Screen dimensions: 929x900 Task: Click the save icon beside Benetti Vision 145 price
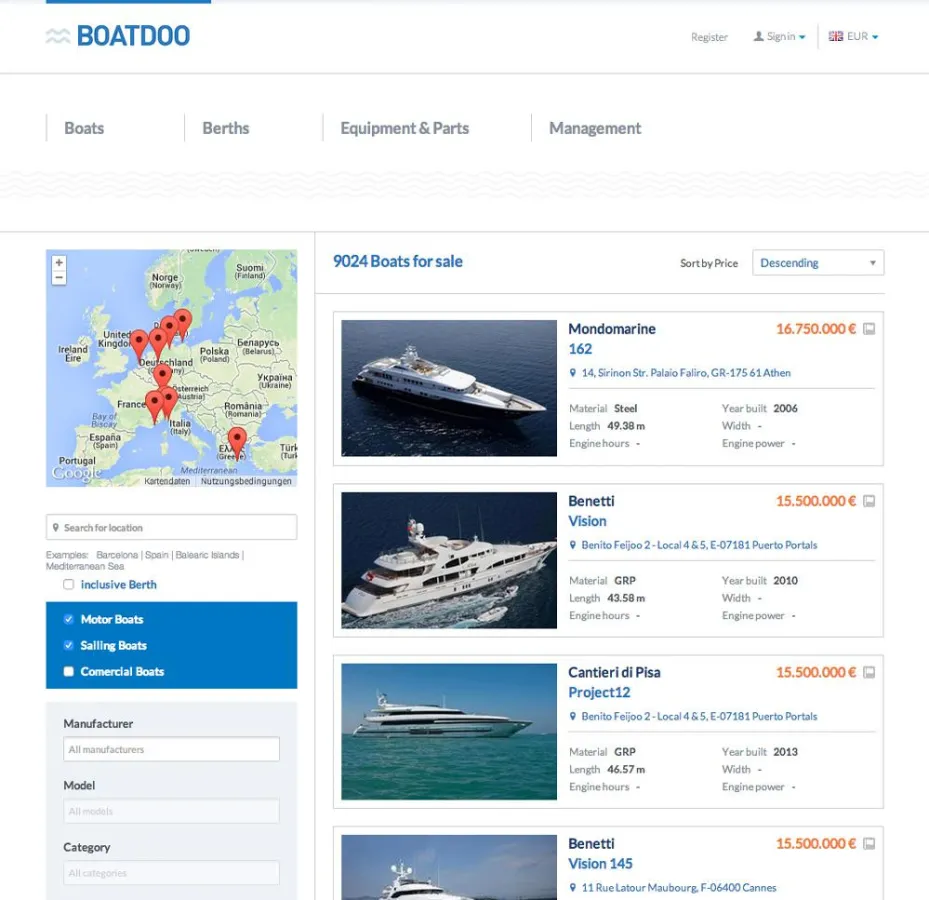click(x=869, y=844)
